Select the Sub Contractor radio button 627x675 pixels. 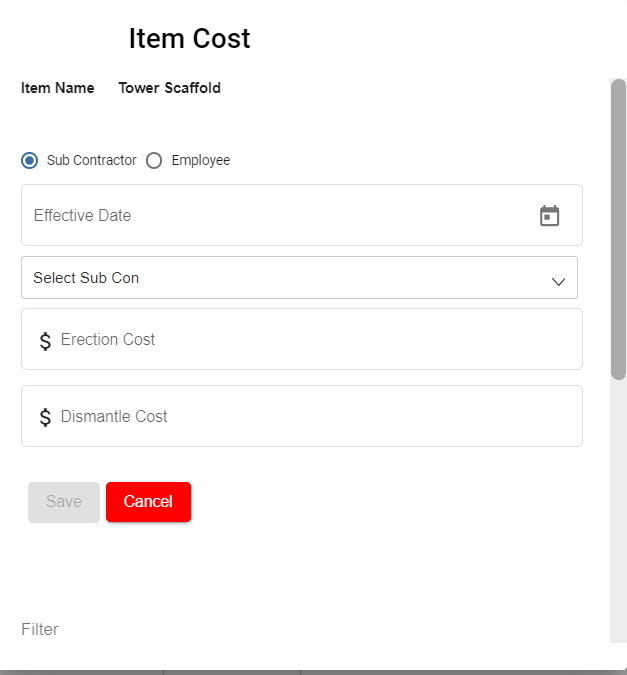coord(30,161)
